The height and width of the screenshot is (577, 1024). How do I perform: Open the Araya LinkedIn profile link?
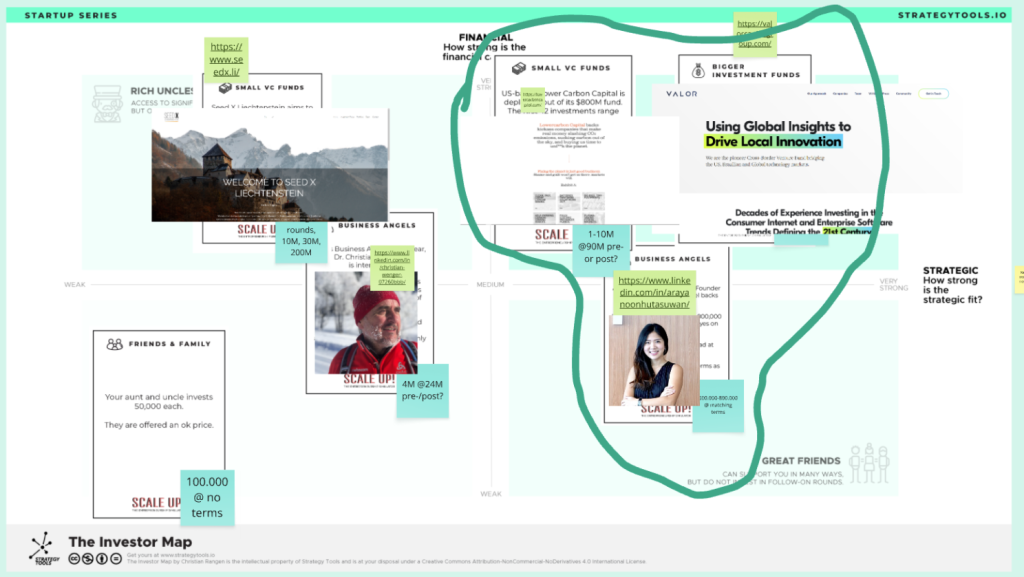(654, 290)
